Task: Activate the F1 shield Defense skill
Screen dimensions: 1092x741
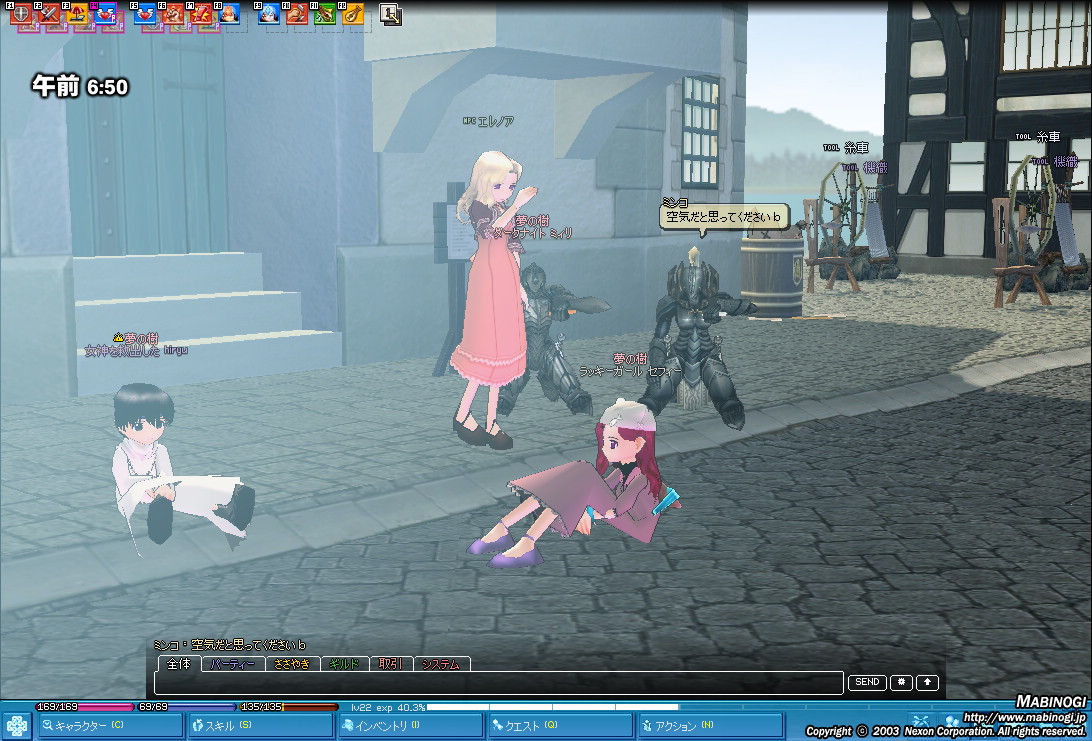Action: point(21,13)
